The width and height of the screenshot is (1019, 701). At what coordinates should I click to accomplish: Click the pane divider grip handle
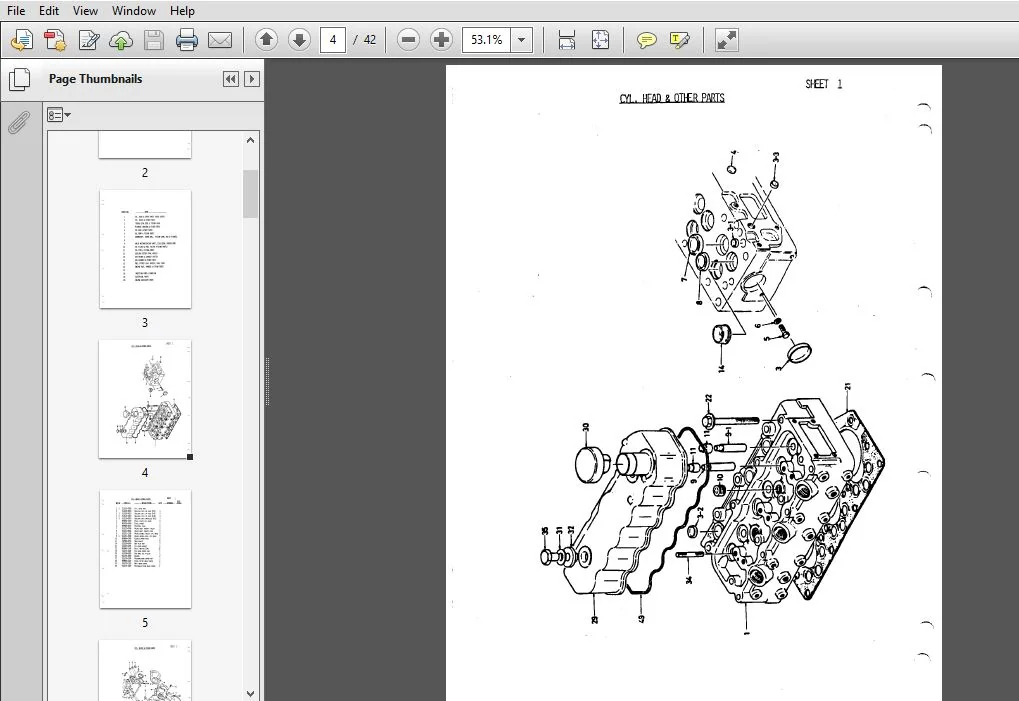pos(267,381)
